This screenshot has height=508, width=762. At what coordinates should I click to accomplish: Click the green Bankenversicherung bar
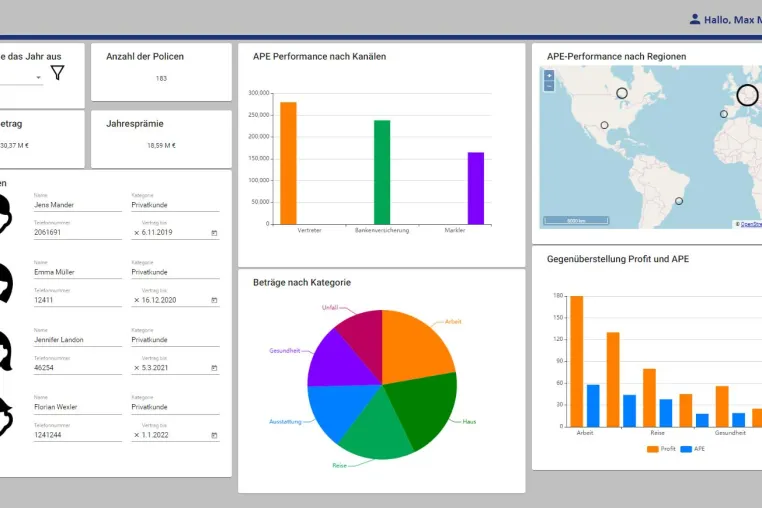coord(382,172)
